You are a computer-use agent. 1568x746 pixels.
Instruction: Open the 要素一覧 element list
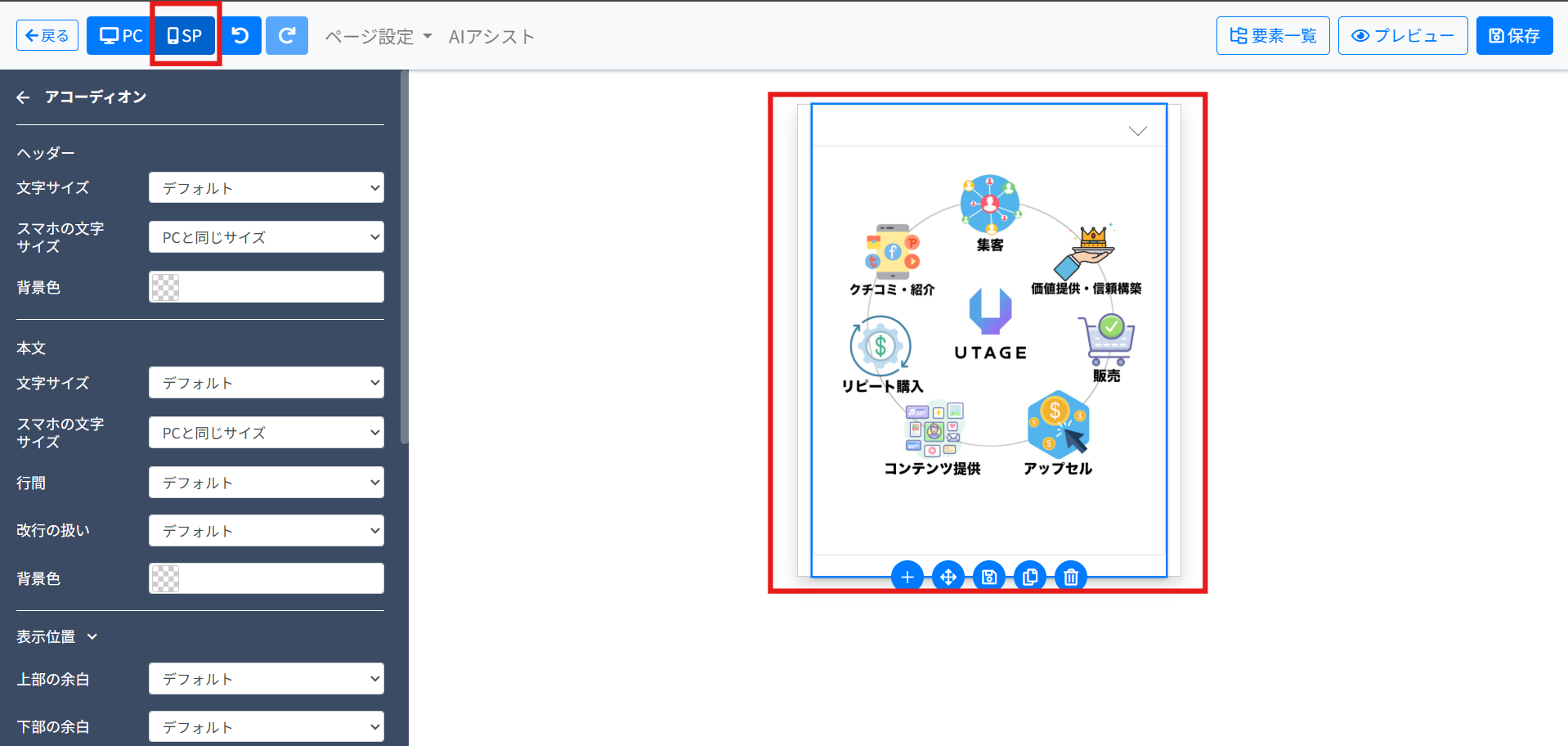tap(1273, 35)
